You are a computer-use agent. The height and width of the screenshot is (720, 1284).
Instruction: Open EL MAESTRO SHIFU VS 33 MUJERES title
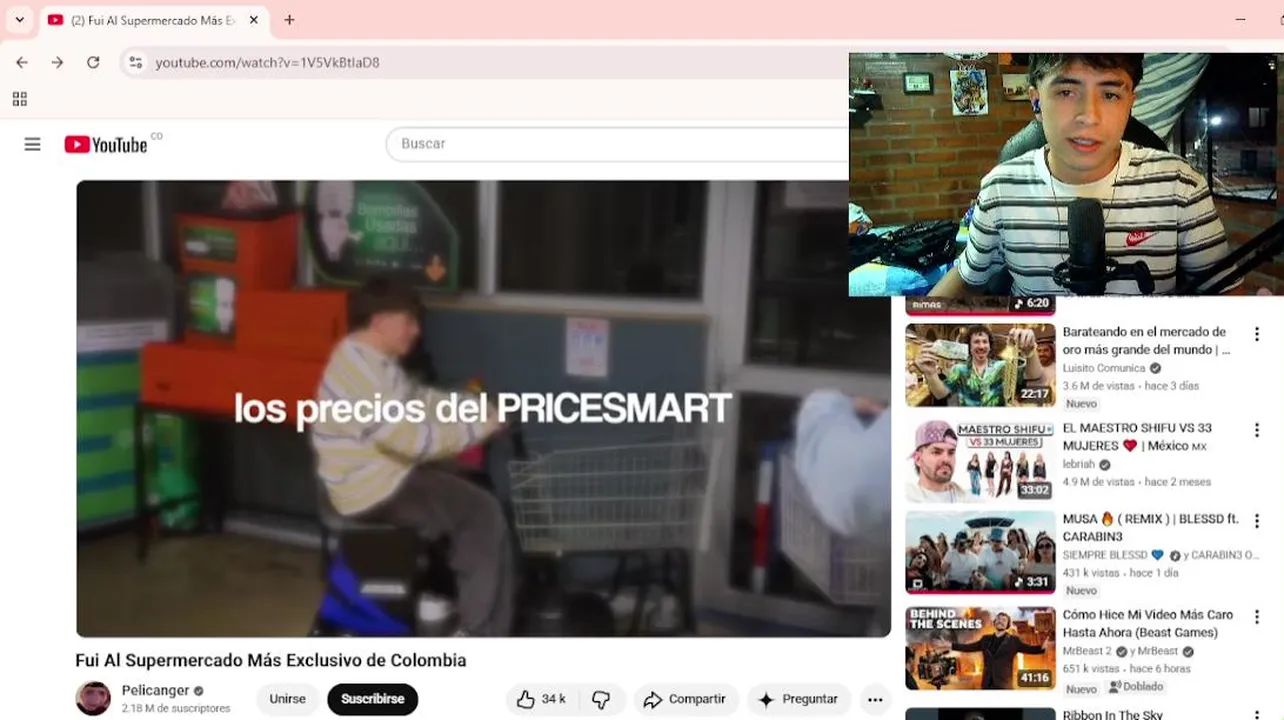point(1137,436)
